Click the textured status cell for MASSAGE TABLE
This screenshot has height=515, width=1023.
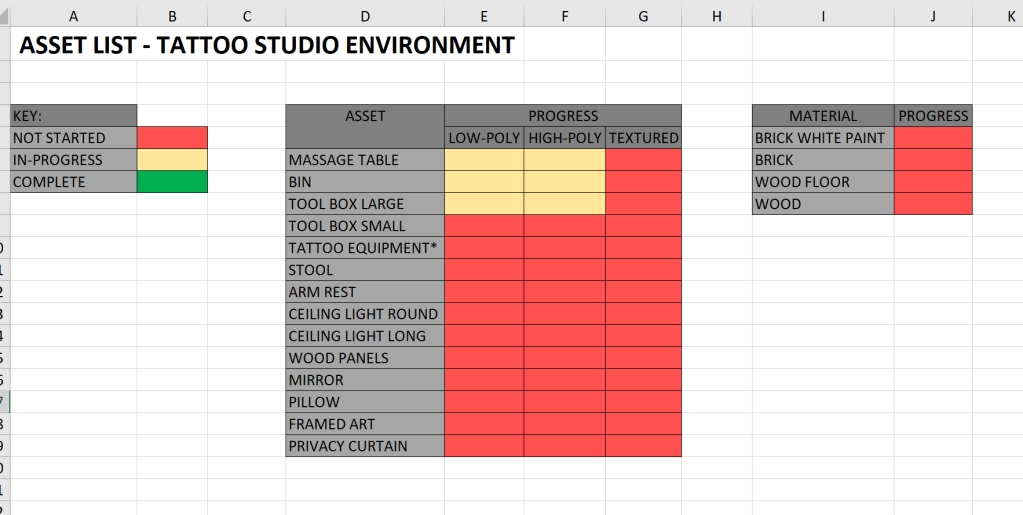pyautogui.click(x=643, y=160)
